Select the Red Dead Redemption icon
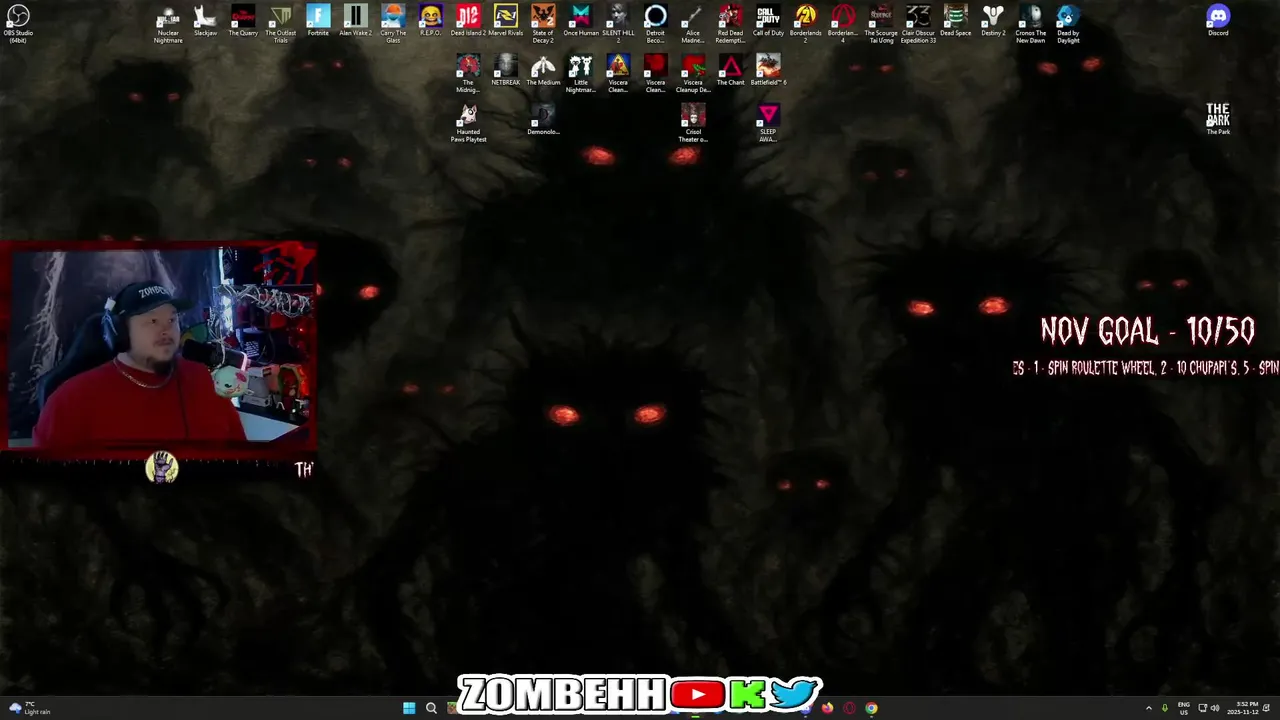Viewport: 1280px width, 720px height. [x=730, y=23]
